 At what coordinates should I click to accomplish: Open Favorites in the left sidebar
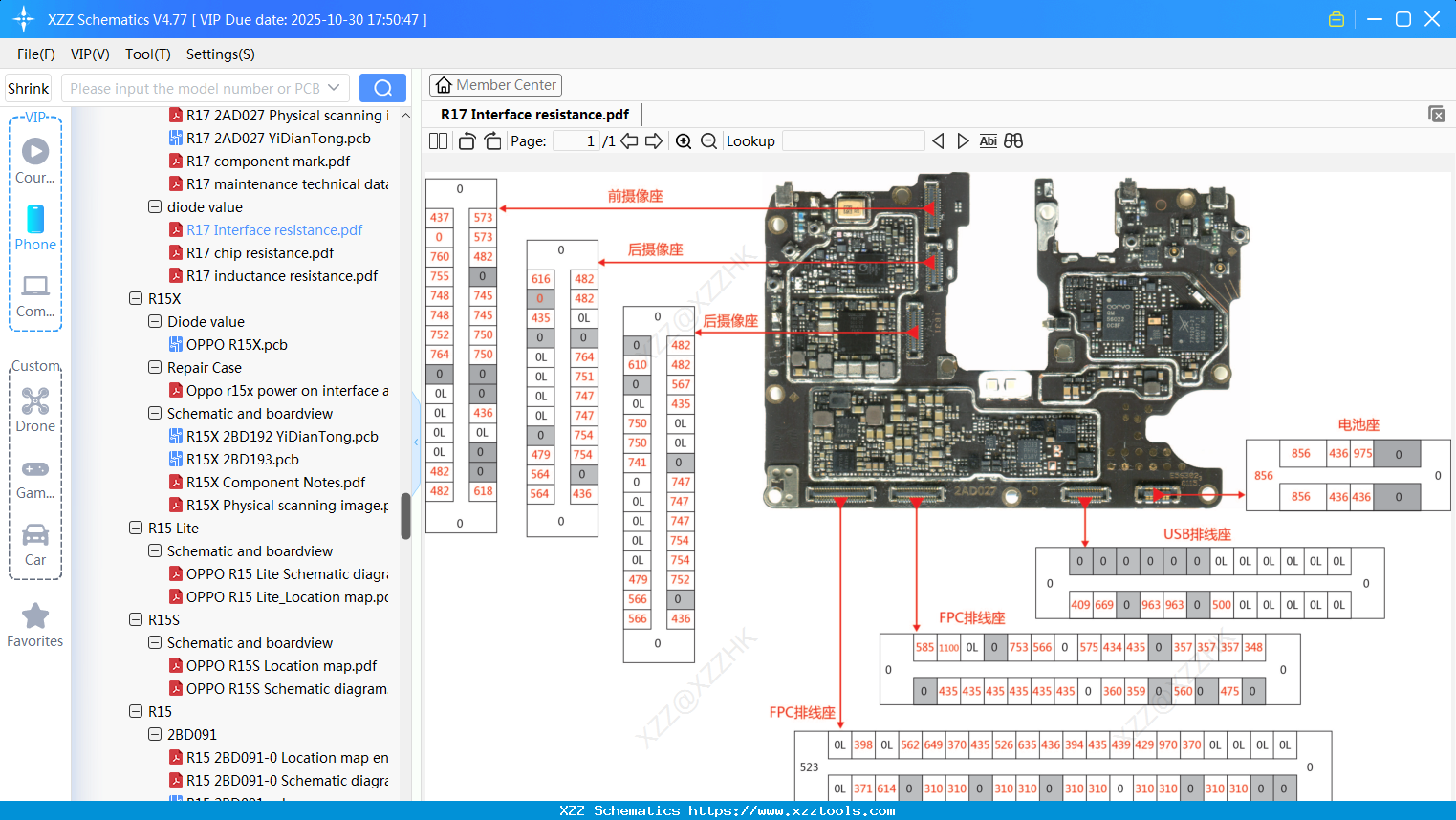(35, 625)
